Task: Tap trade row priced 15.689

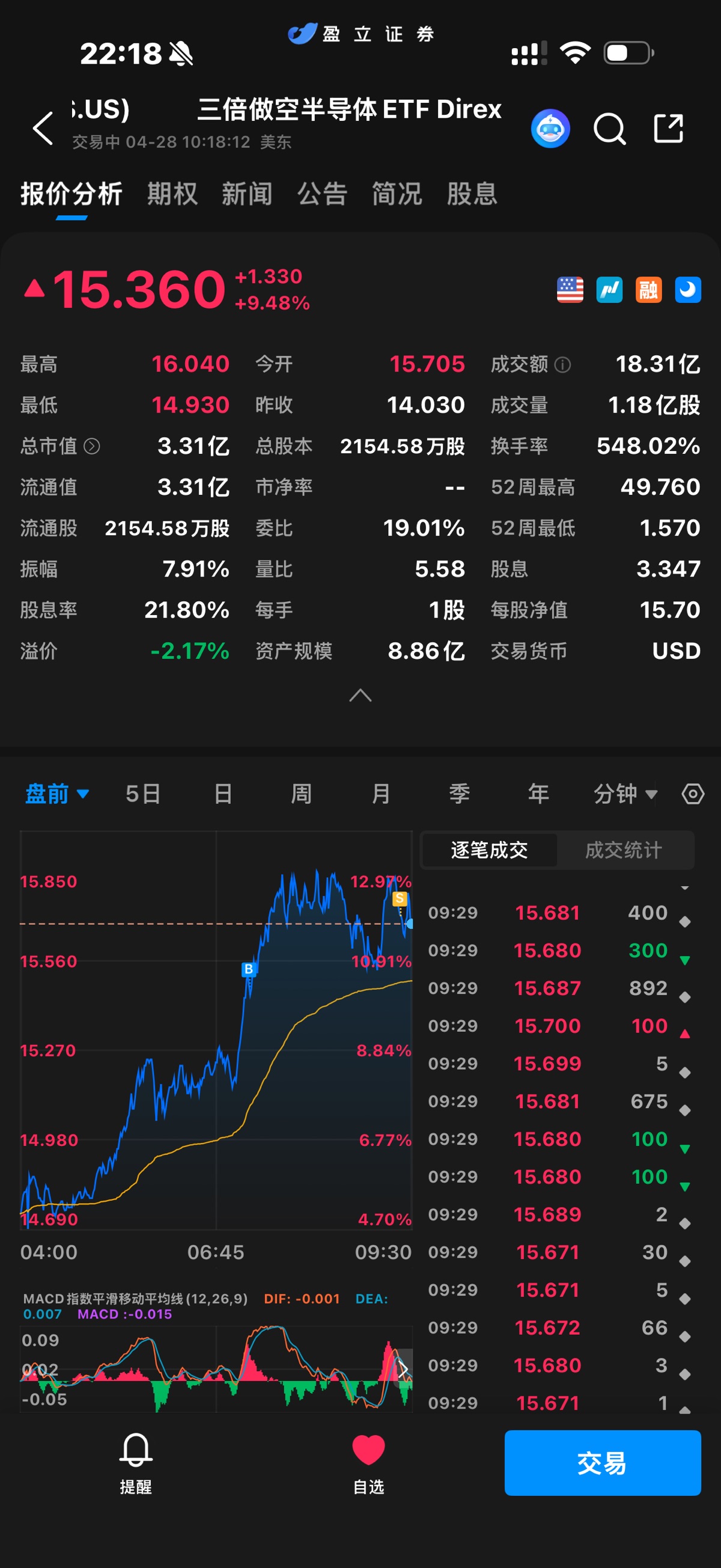Action: coord(560,1214)
